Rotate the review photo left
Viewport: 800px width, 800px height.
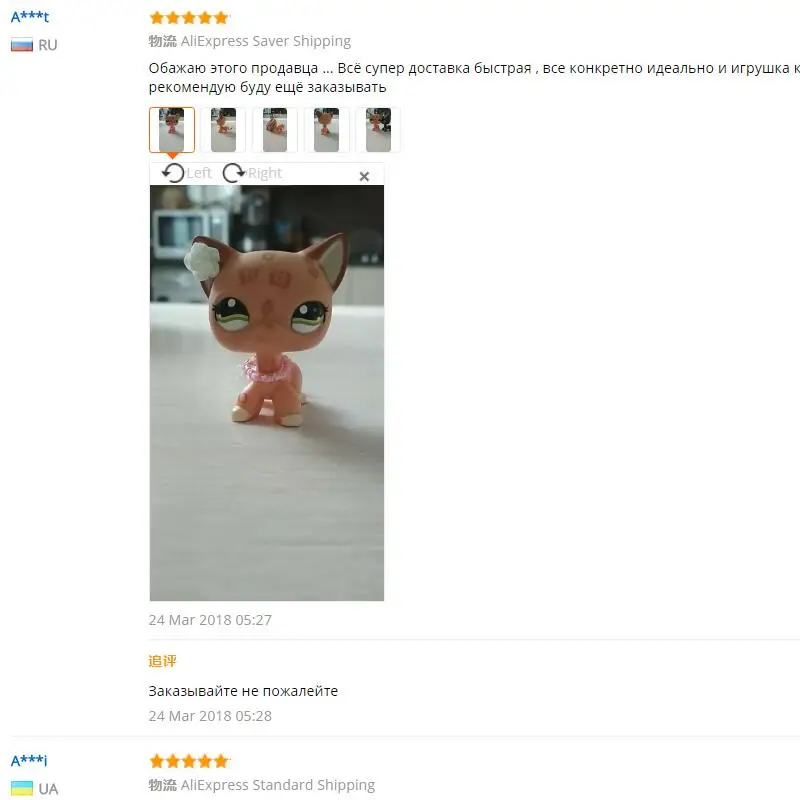point(186,173)
